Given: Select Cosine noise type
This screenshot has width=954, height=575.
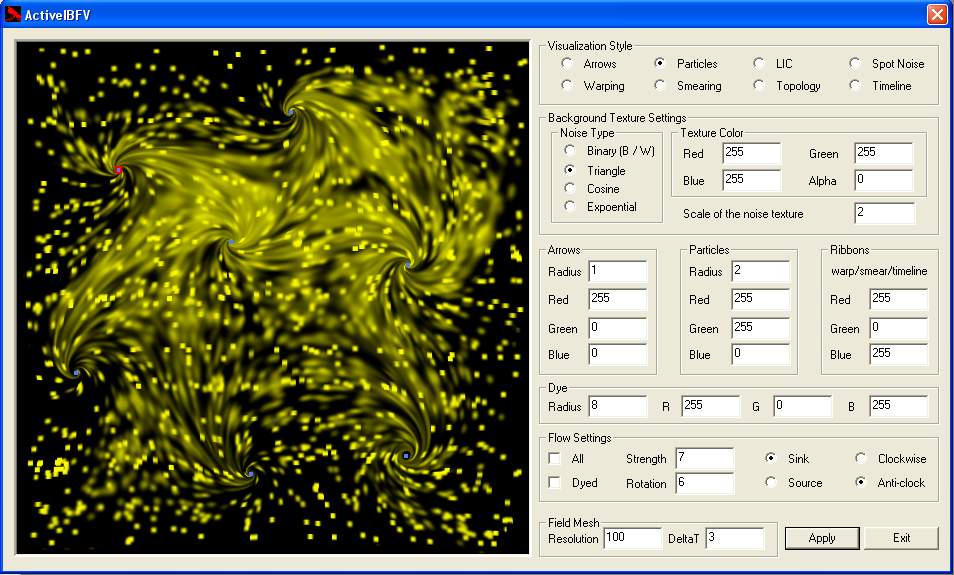Looking at the screenshot, I should pyautogui.click(x=570, y=188).
